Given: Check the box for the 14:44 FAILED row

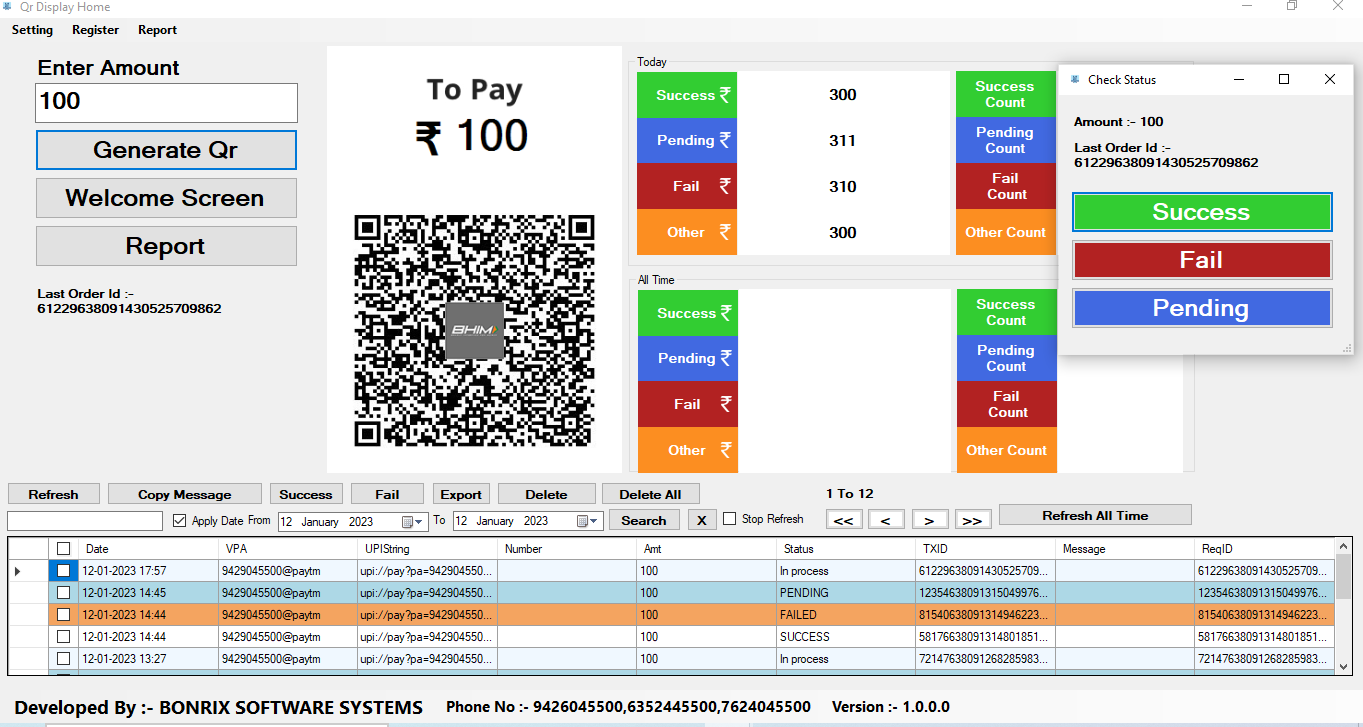Looking at the screenshot, I should [64, 615].
